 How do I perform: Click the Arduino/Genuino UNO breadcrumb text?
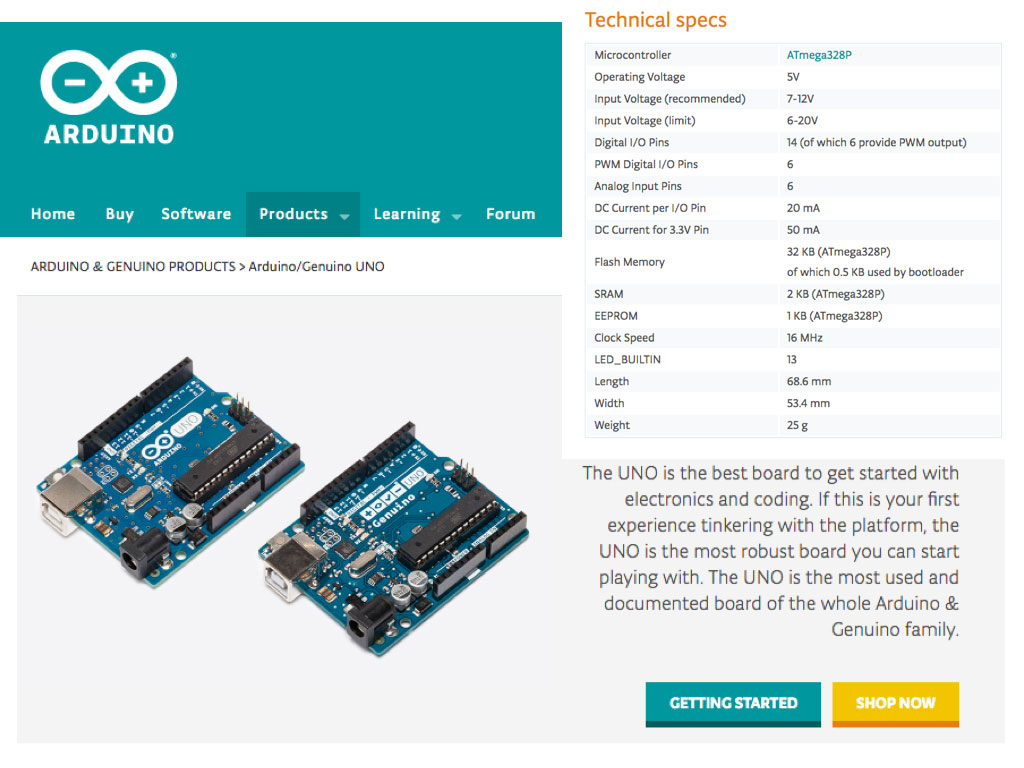tap(316, 266)
